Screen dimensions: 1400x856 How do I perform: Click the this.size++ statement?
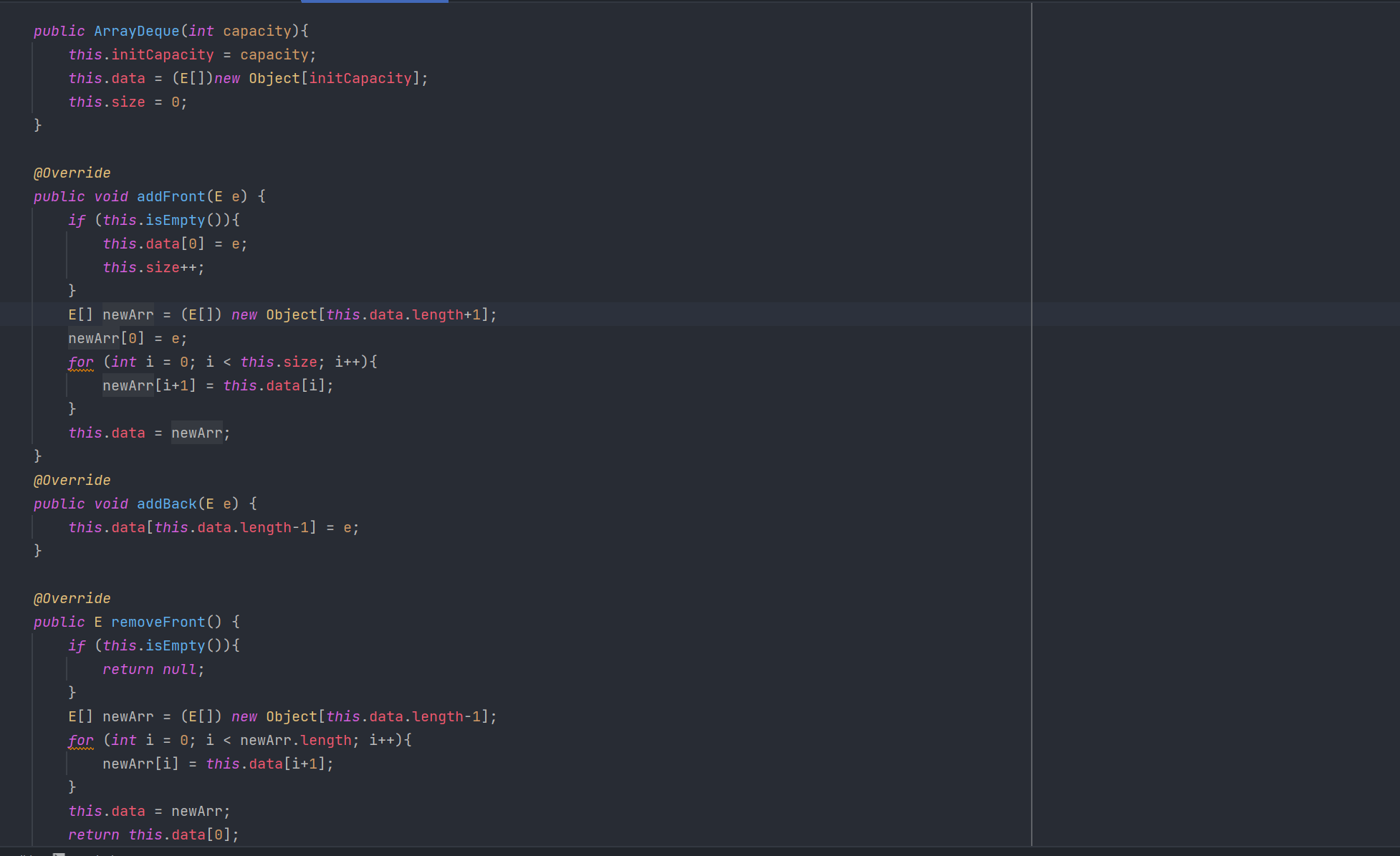click(x=153, y=267)
